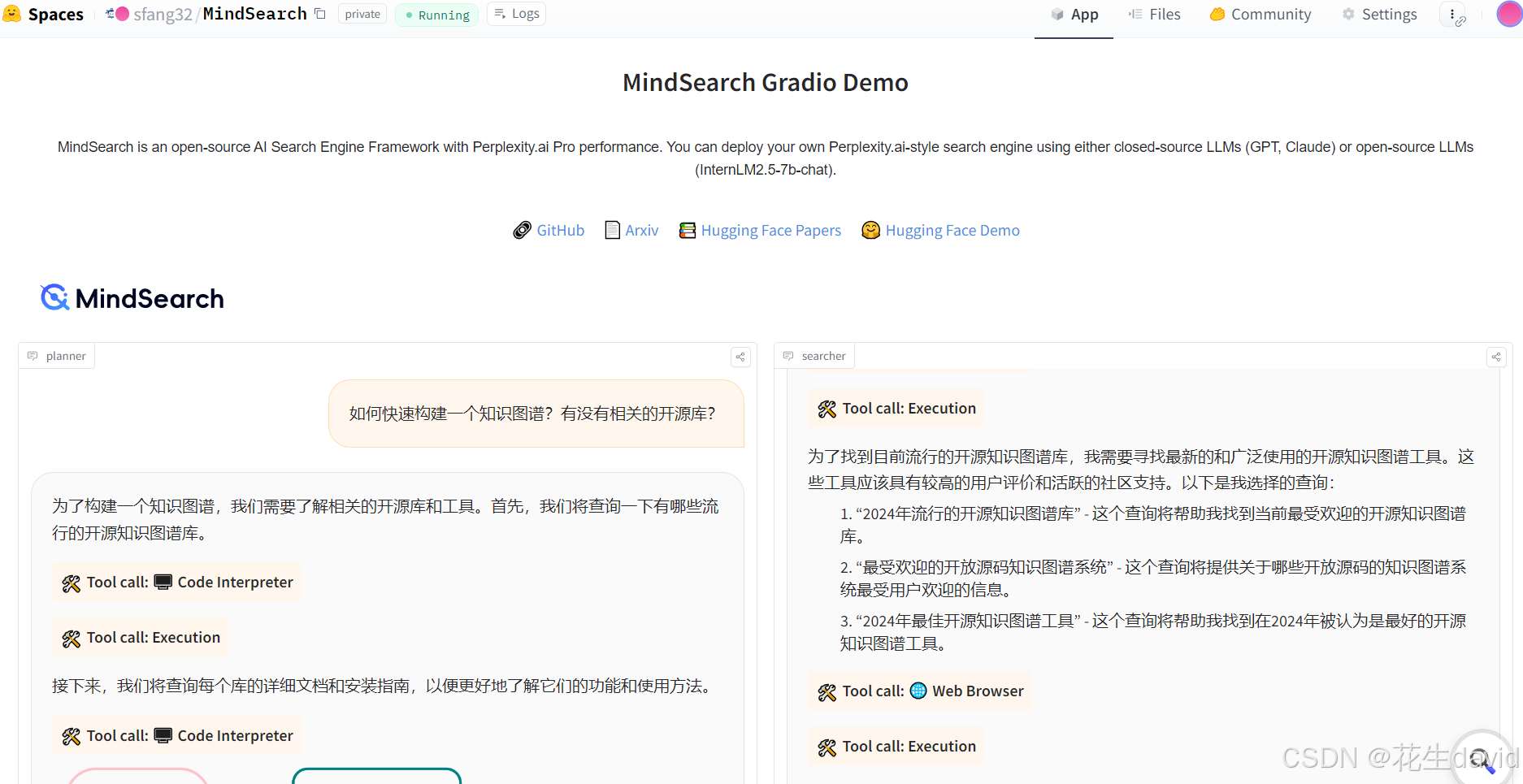The width and height of the screenshot is (1523, 784).
Task: Click the App cube icon
Action: click(x=1057, y=14)
